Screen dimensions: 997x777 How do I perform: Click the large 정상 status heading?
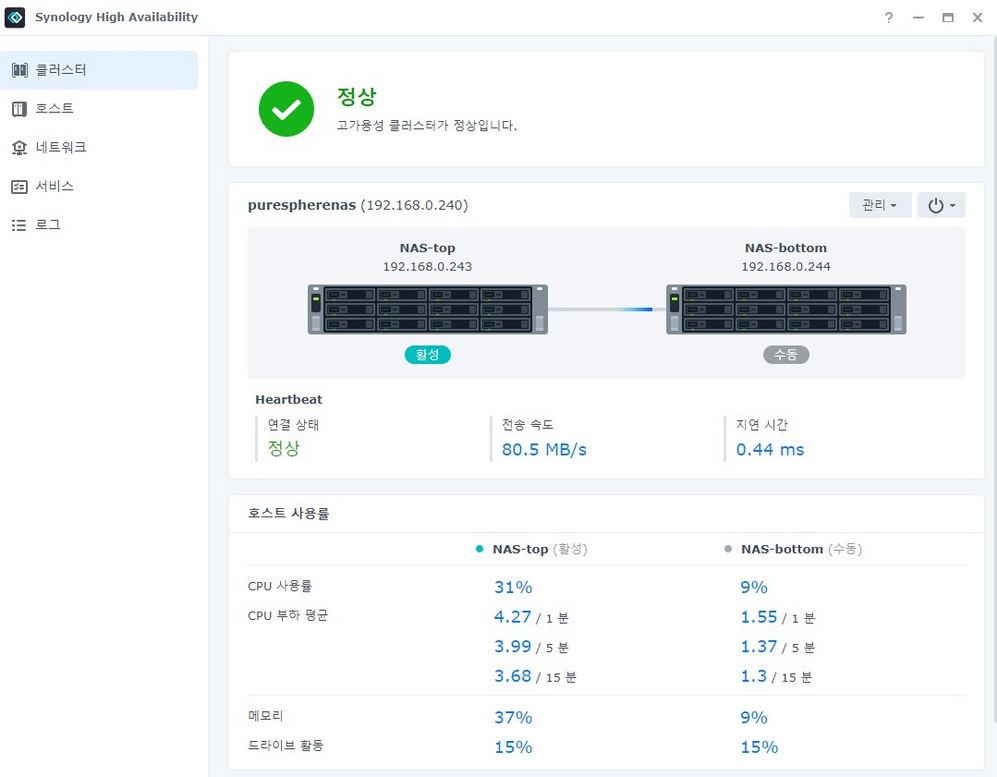(357, 97)
